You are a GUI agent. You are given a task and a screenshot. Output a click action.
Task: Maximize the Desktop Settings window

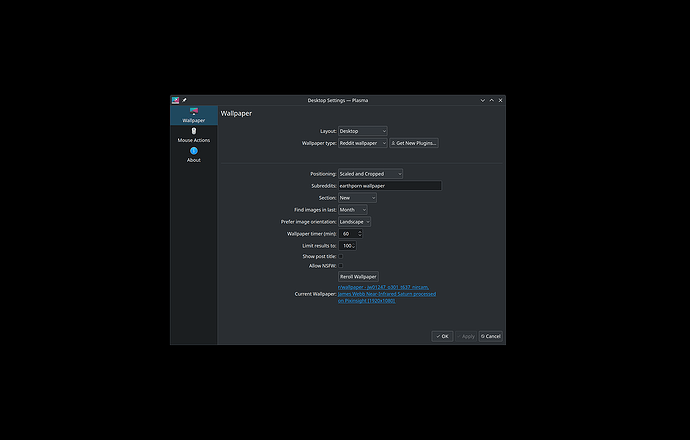[x=492, y=100]
